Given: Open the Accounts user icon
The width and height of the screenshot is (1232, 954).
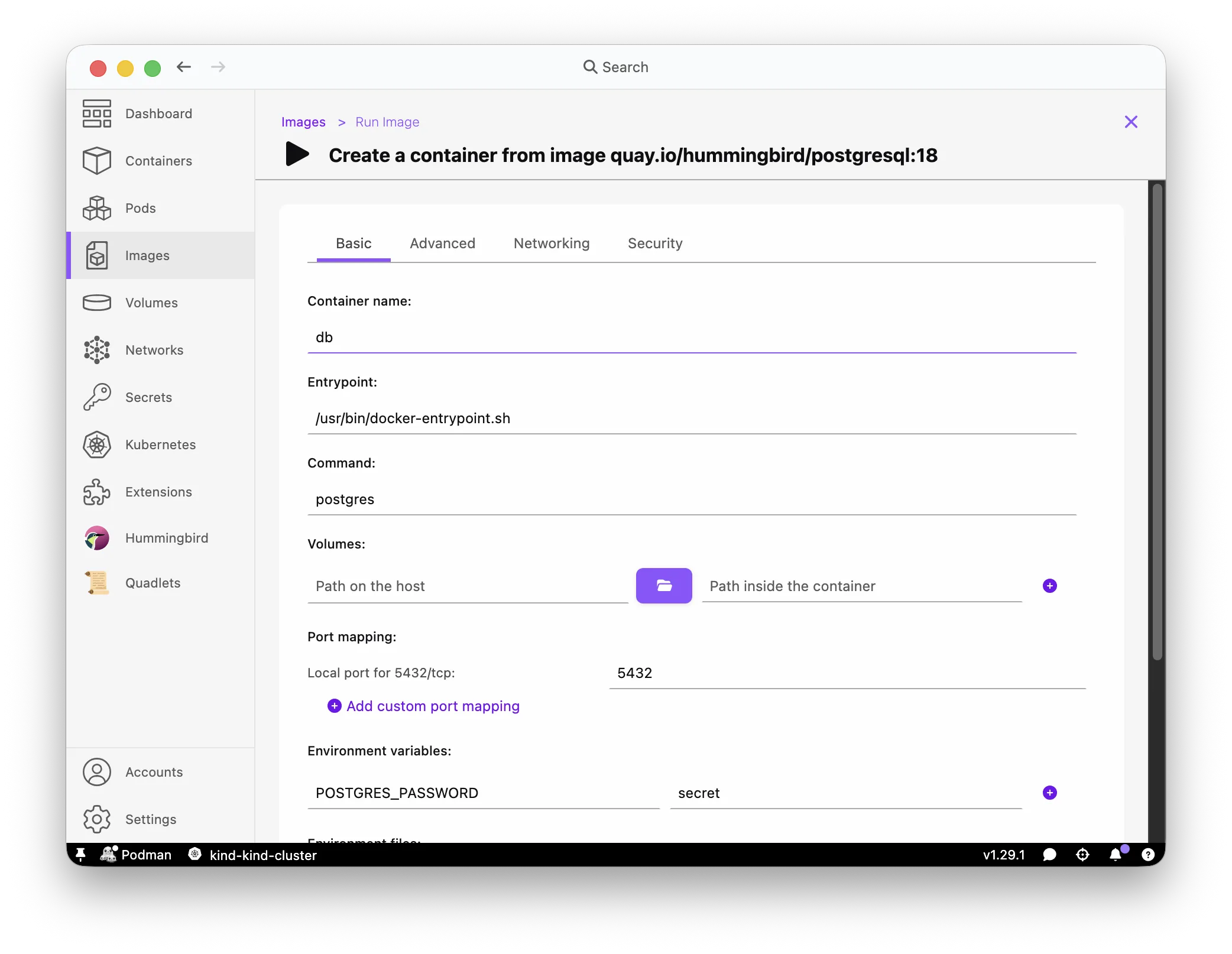Looking at the screenshot, I should [x=97, y=772].
